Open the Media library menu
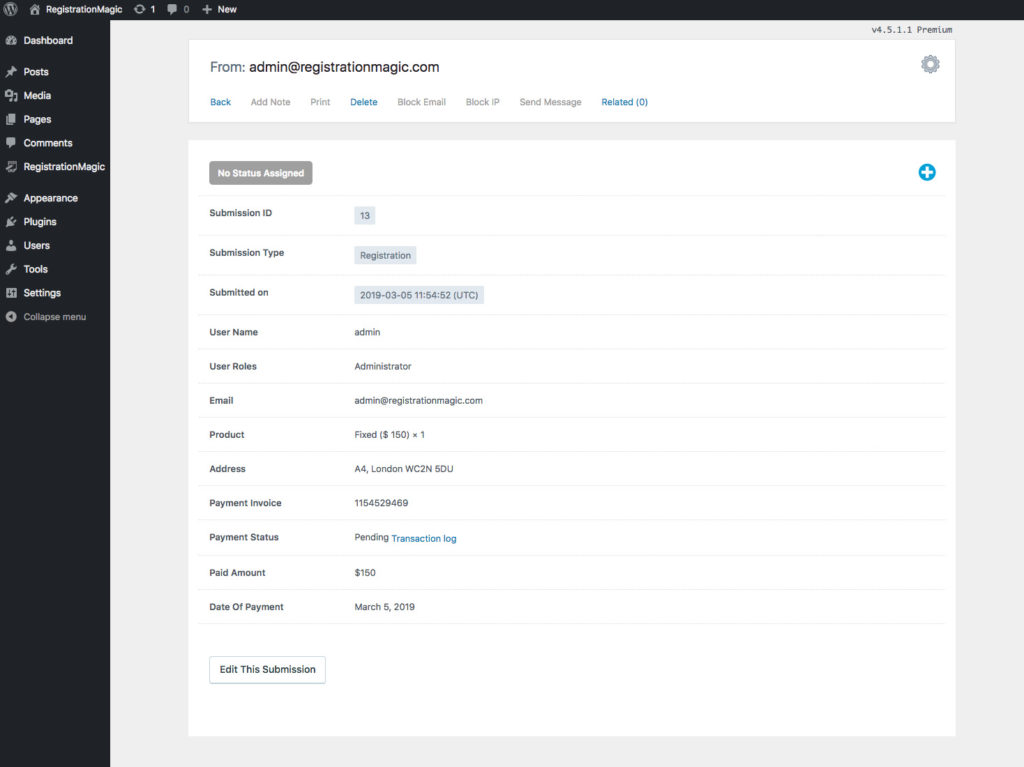Screen dimensions: 1024x767 (37, 96)
